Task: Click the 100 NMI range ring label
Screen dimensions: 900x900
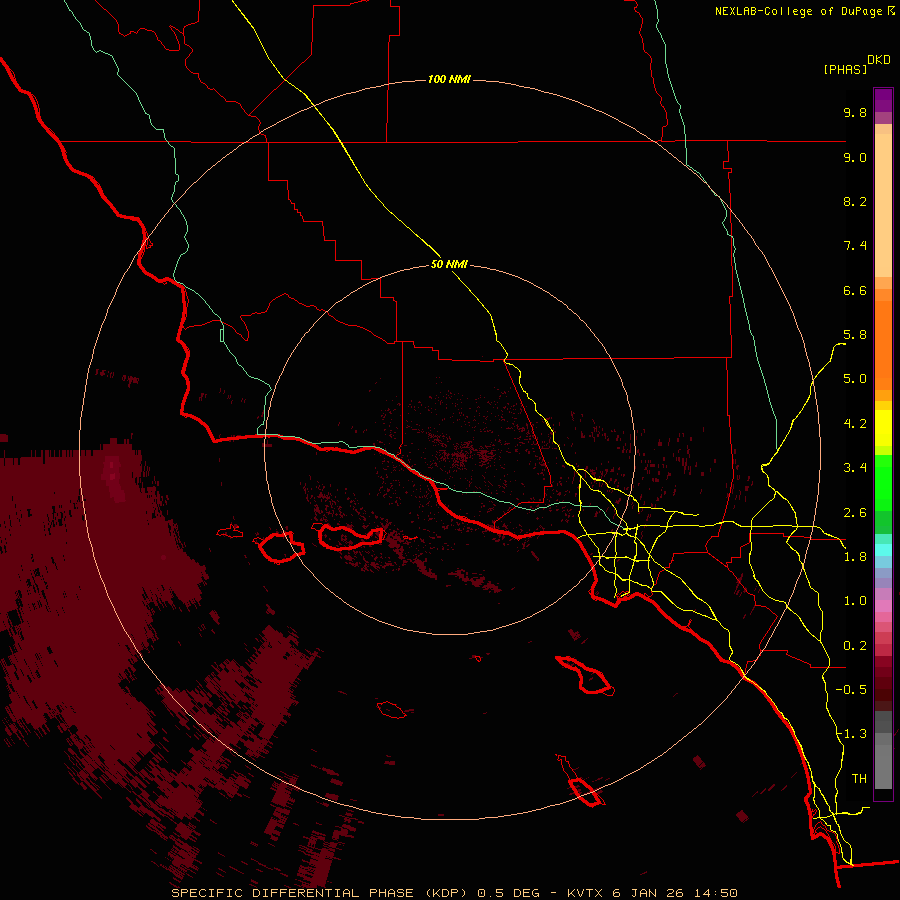Action: tap(449, 79)
